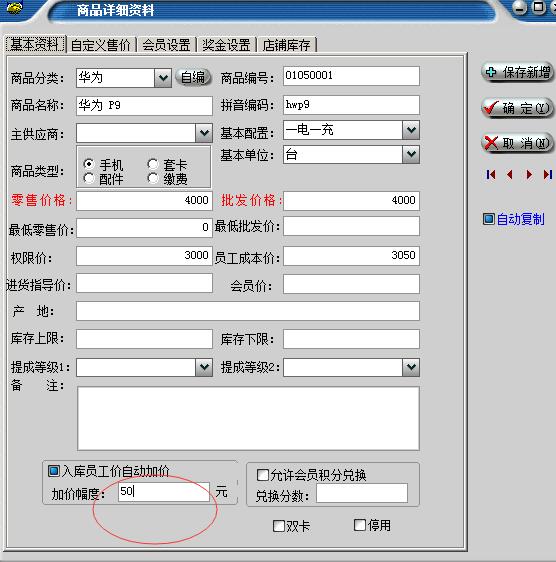Image resolution: width=556 pixels, height=562 pixels.
Task: Click the 商品名称 field
Action: point(144,106)
